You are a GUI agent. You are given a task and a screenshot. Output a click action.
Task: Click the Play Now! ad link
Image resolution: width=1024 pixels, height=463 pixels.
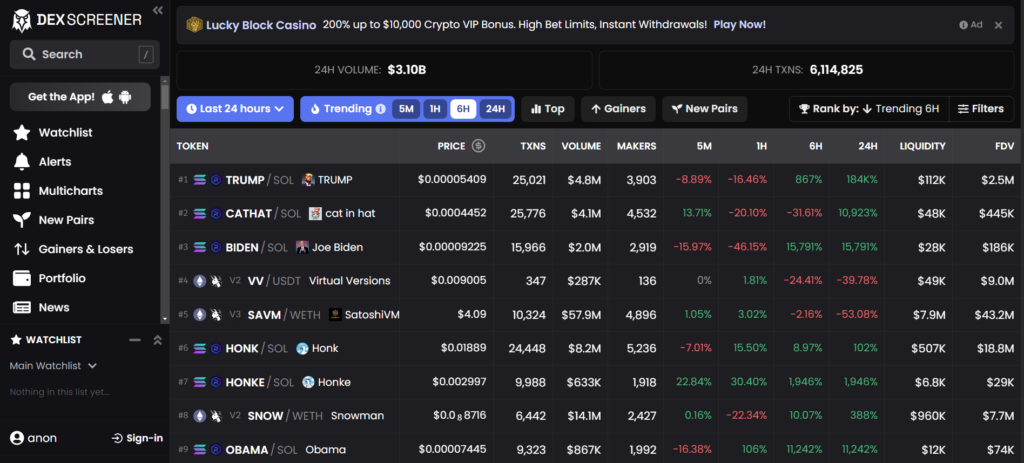739,25
